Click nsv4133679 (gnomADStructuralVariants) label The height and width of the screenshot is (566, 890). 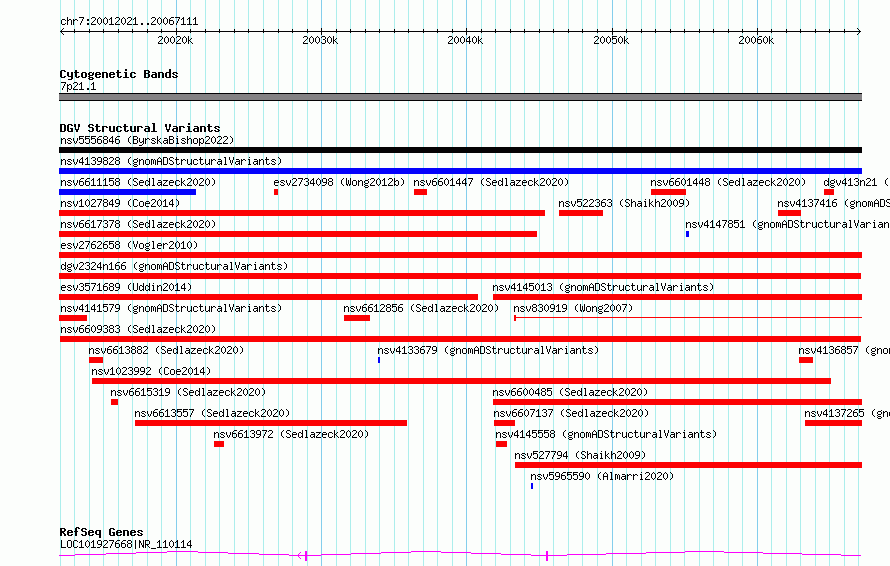click(x=488, y=350)
